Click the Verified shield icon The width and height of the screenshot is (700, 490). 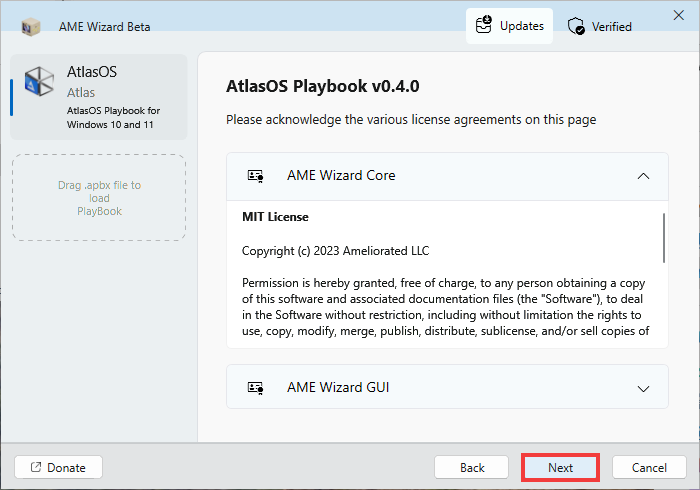click(576, 26)
